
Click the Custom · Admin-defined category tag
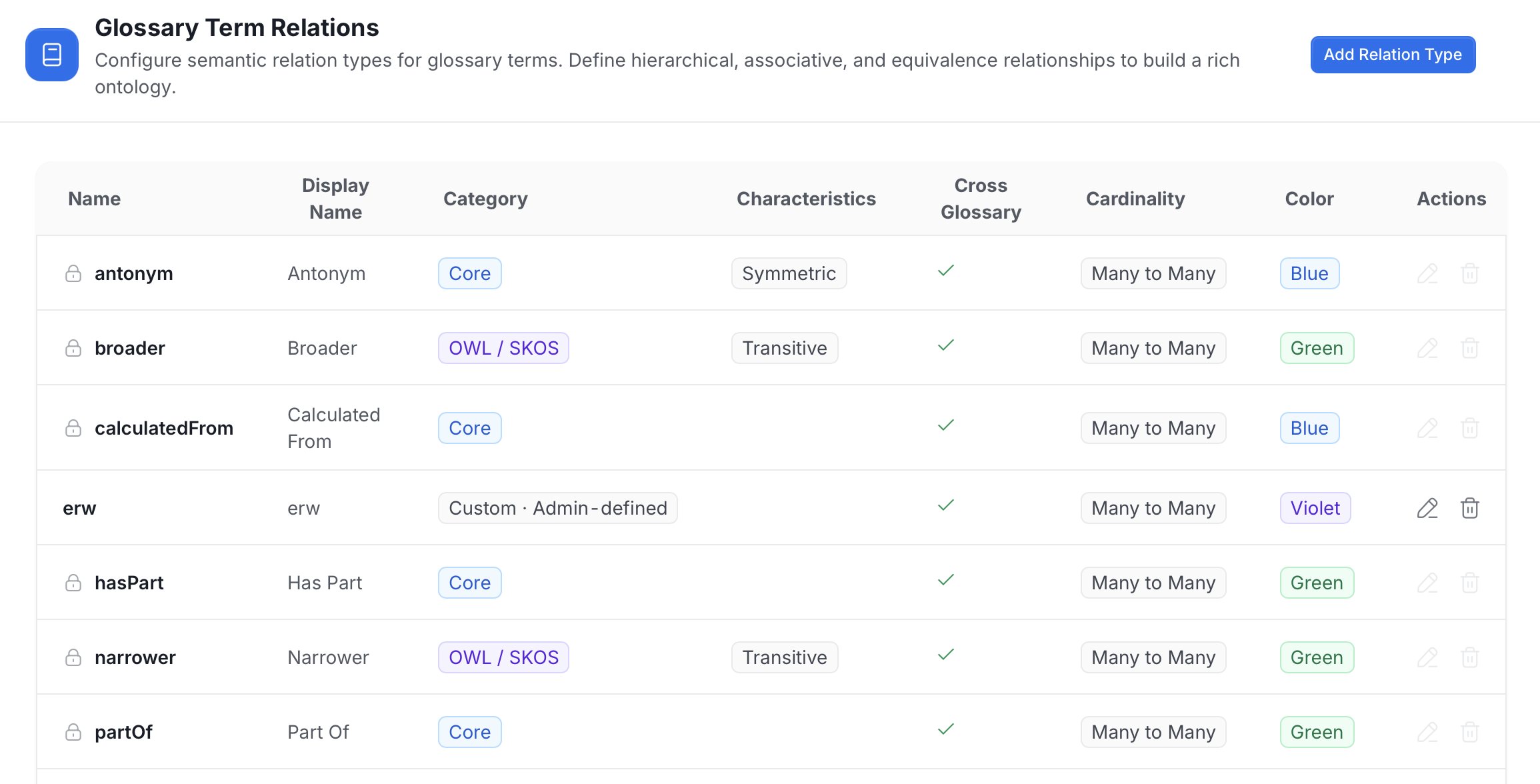(x=558, y=508)
